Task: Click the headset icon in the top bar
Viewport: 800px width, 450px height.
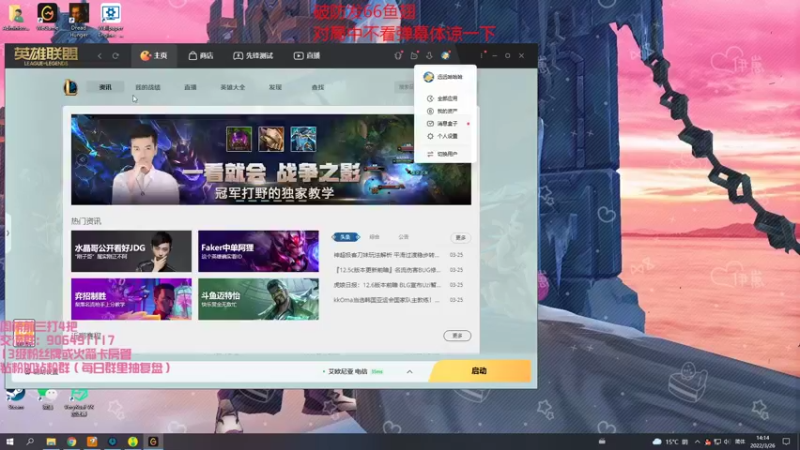Action: point(398,56)
